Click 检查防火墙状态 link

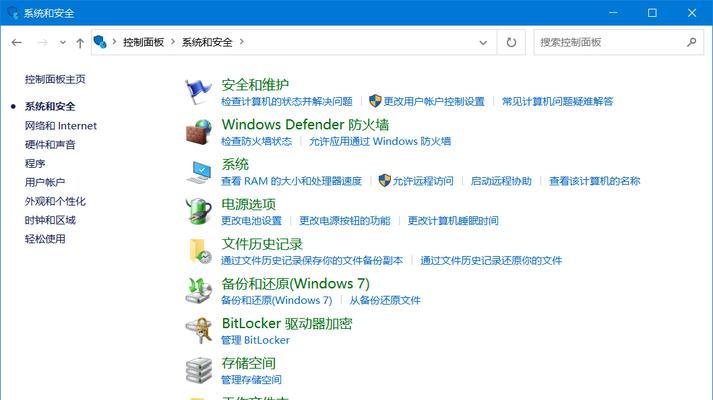(256, 141)
